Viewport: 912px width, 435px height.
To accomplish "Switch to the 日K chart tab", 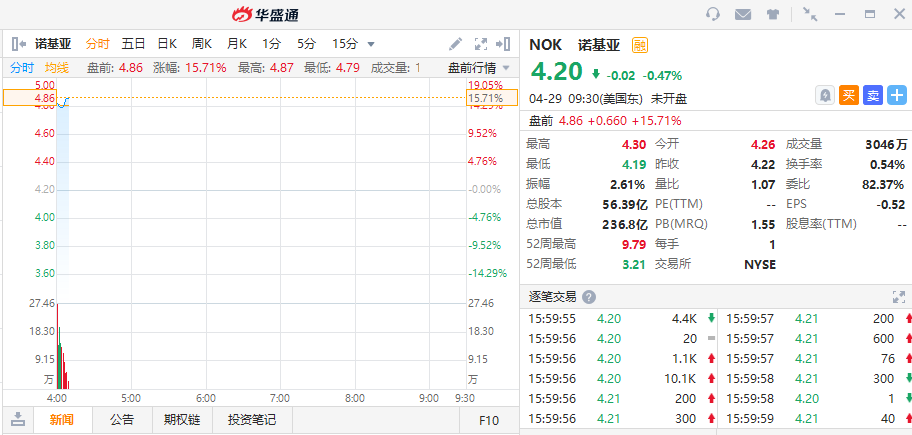I will (x=166, y=44).
